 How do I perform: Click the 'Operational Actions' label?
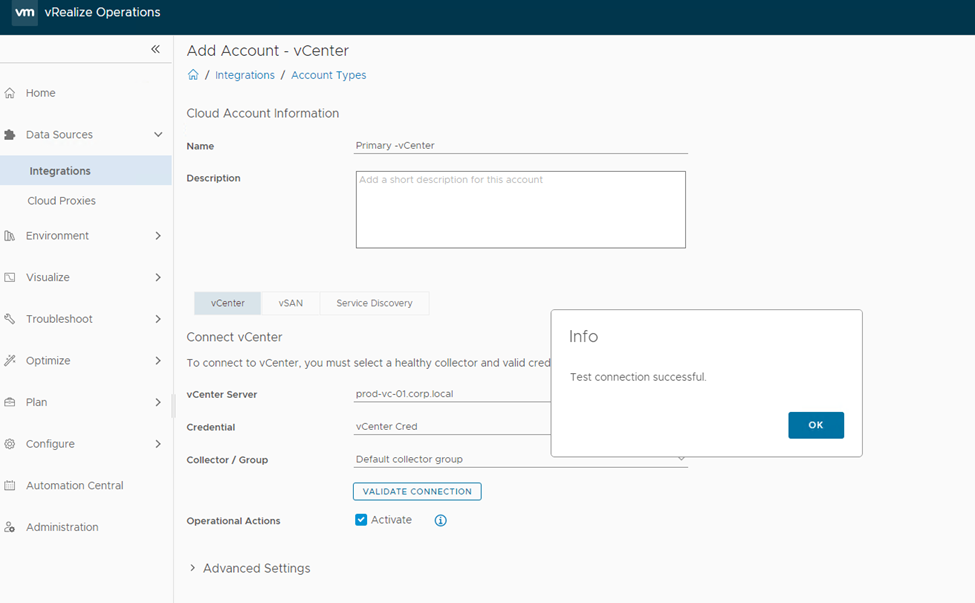click(x=233, y=521)
